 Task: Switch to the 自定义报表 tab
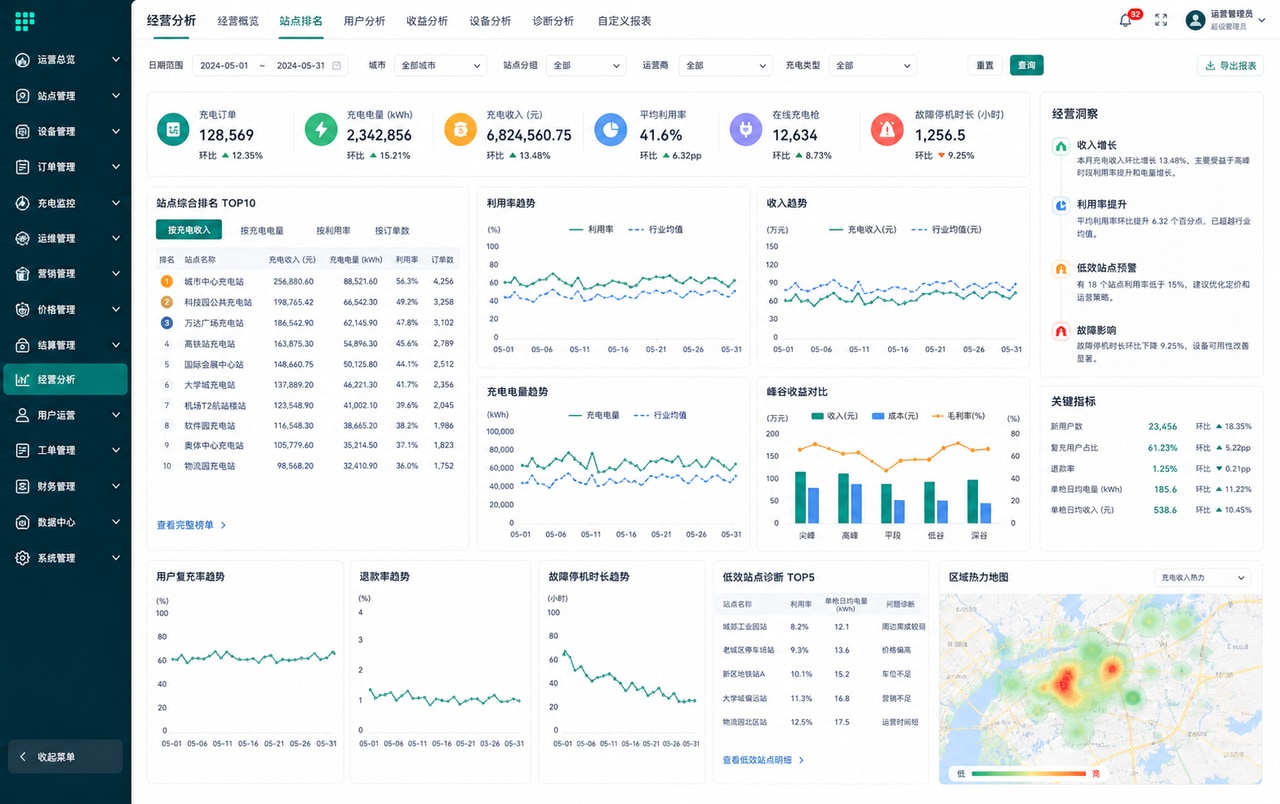[x=624, y=21]
